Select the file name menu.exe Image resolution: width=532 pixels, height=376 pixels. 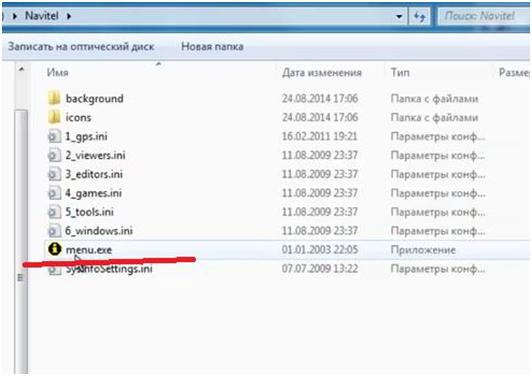[89, 250]
